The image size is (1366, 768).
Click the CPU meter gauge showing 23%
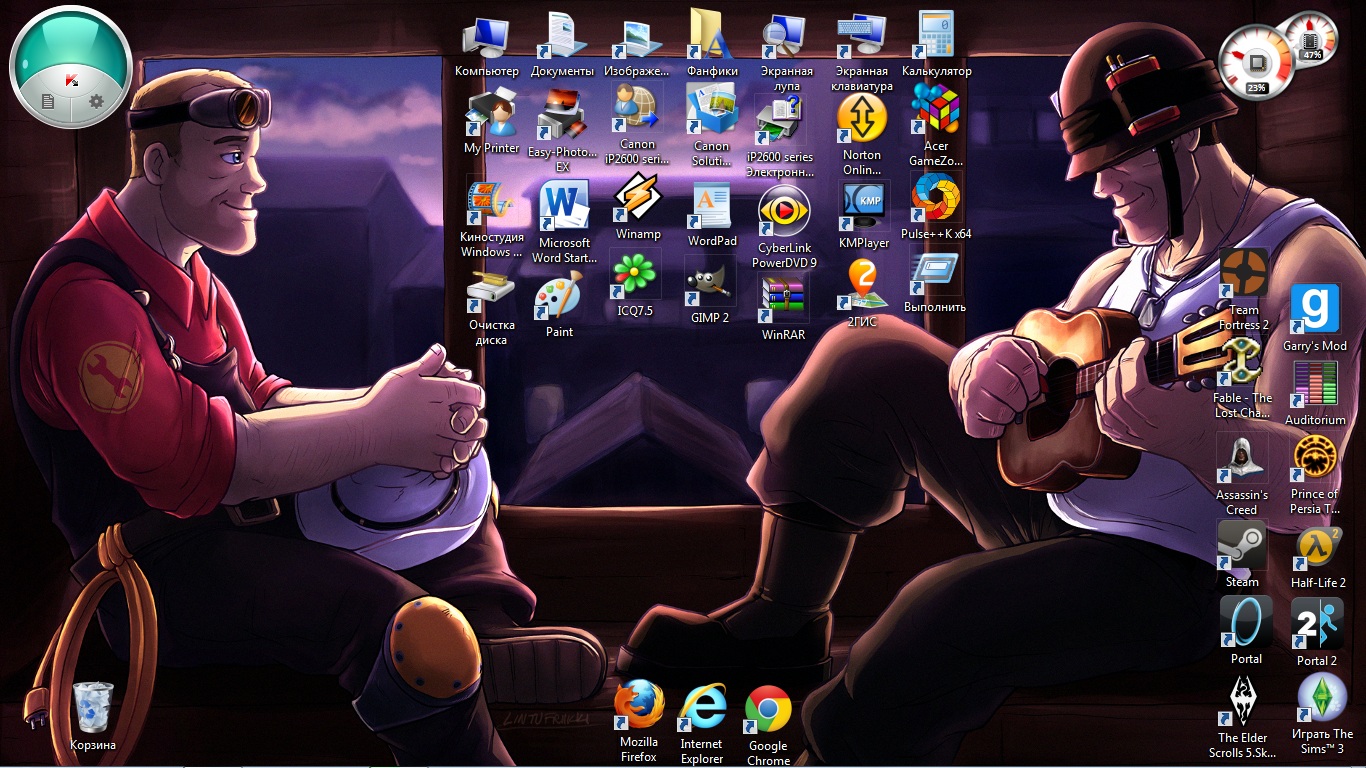coord(1256,63)
